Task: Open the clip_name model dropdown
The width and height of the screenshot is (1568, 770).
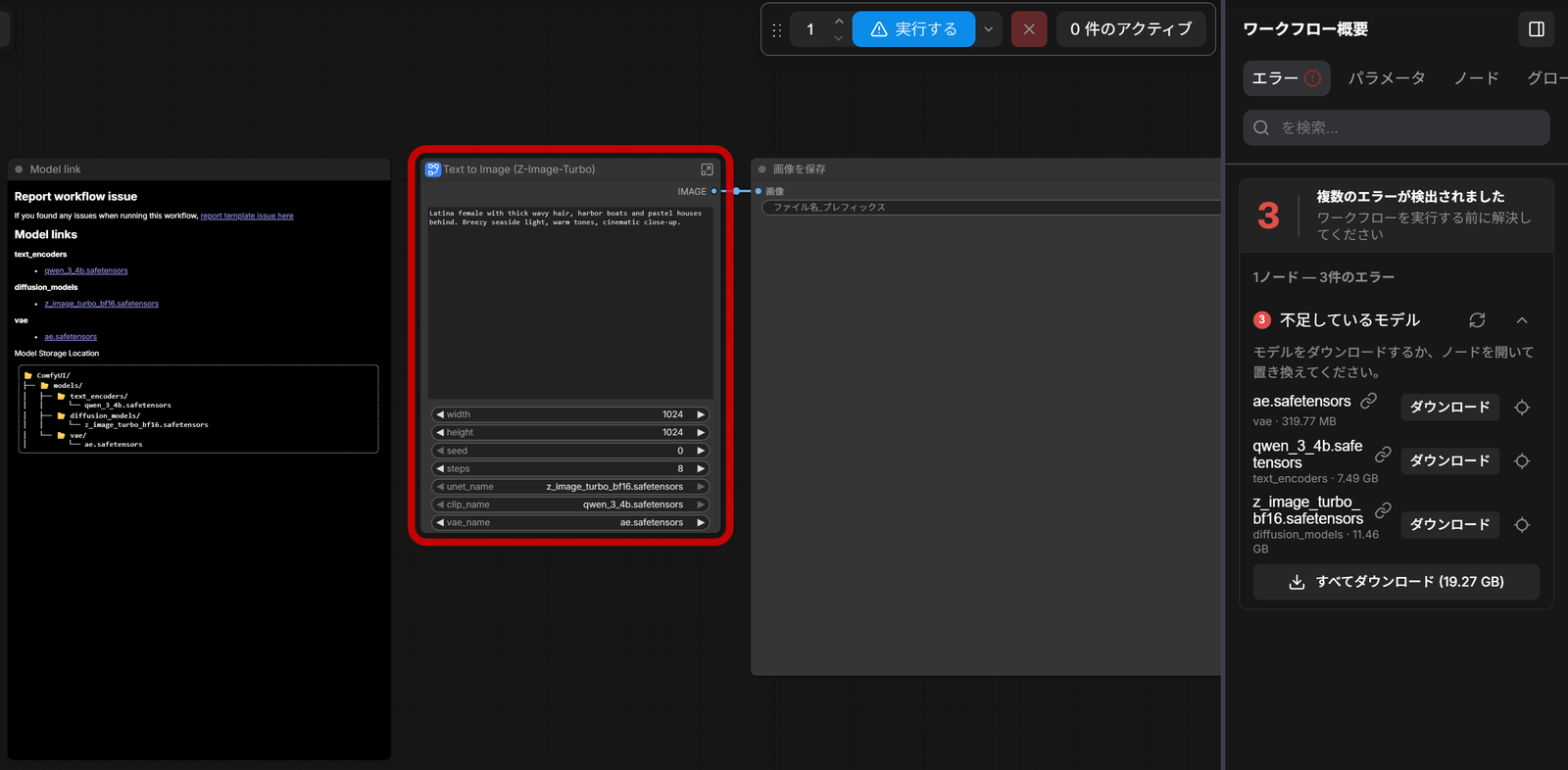Action: pyautogui.click(x=570, y=505)
